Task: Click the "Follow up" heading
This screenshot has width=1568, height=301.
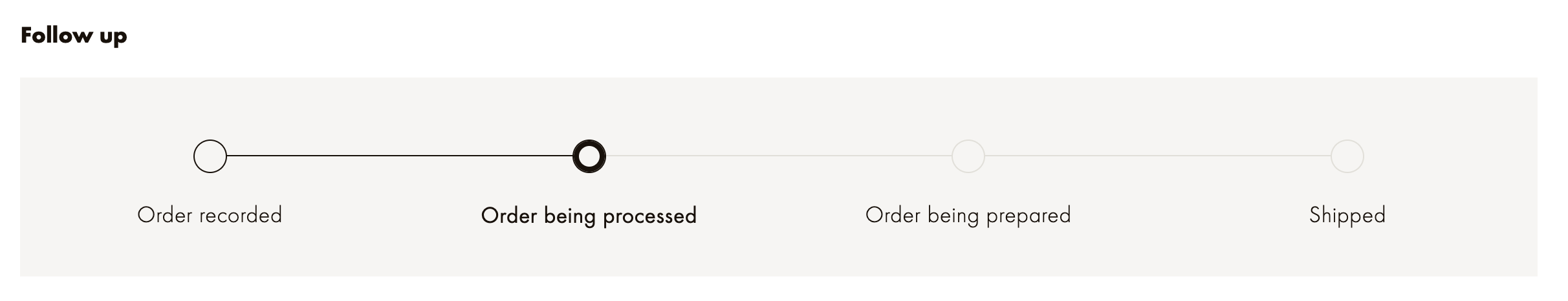Action: point(74,36)
